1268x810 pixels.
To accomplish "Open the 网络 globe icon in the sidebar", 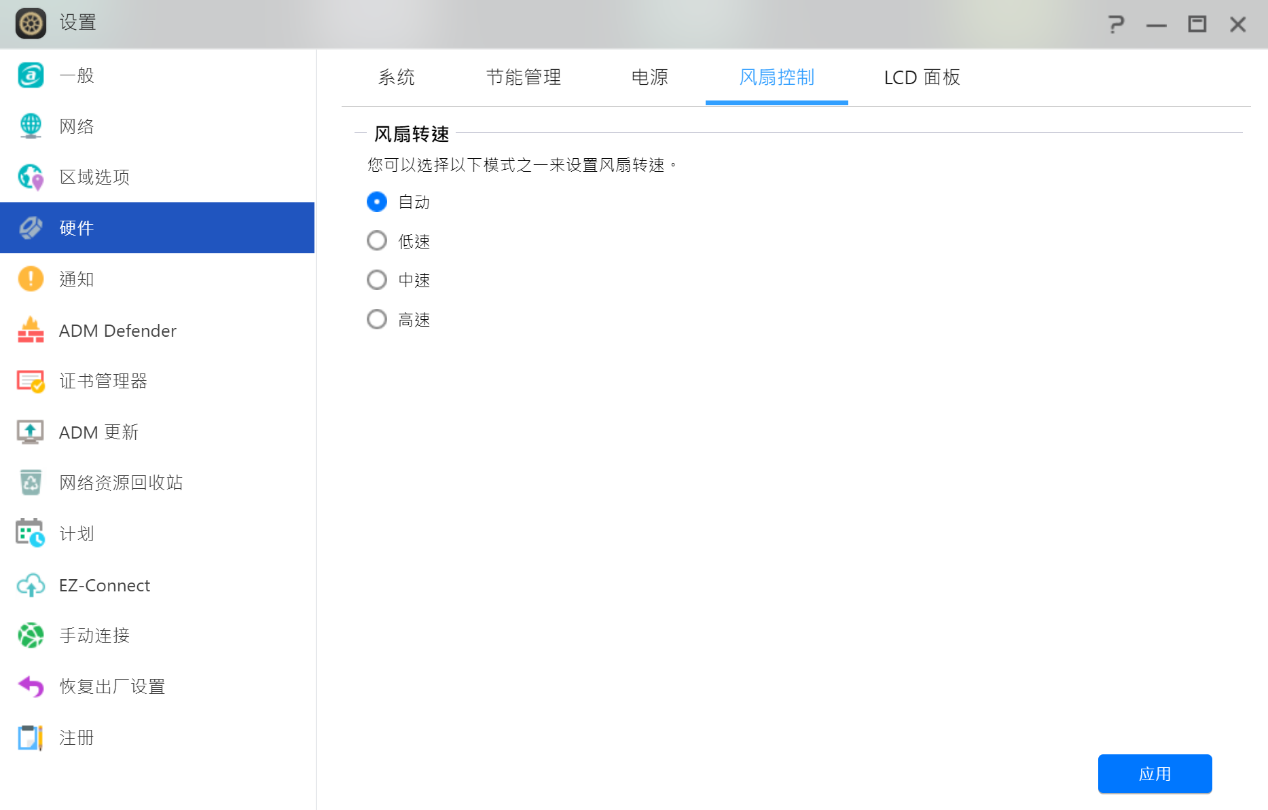I will click(31, 126).
